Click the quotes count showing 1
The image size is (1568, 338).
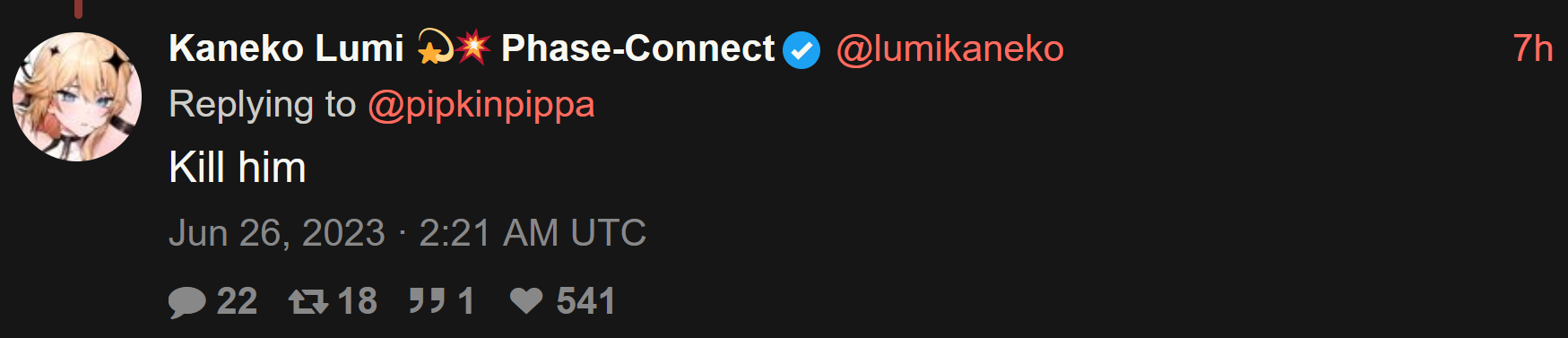tap(466, 302)
